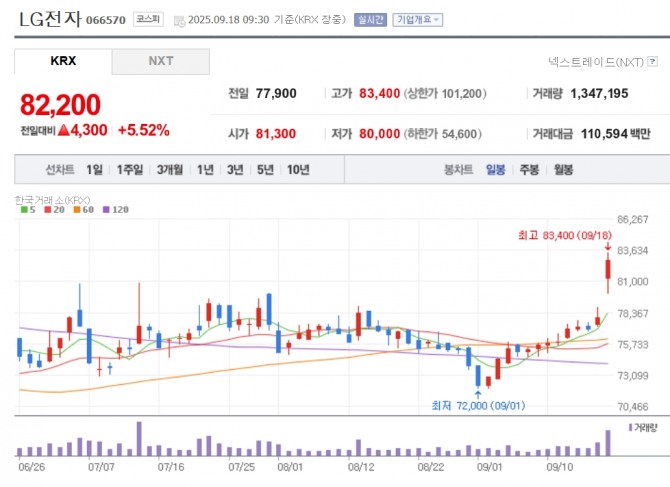Image resolution: width=670 pixels, height=487 pixels.
Task: Switch to the NXT tab
Action: (x=161, y=61)
